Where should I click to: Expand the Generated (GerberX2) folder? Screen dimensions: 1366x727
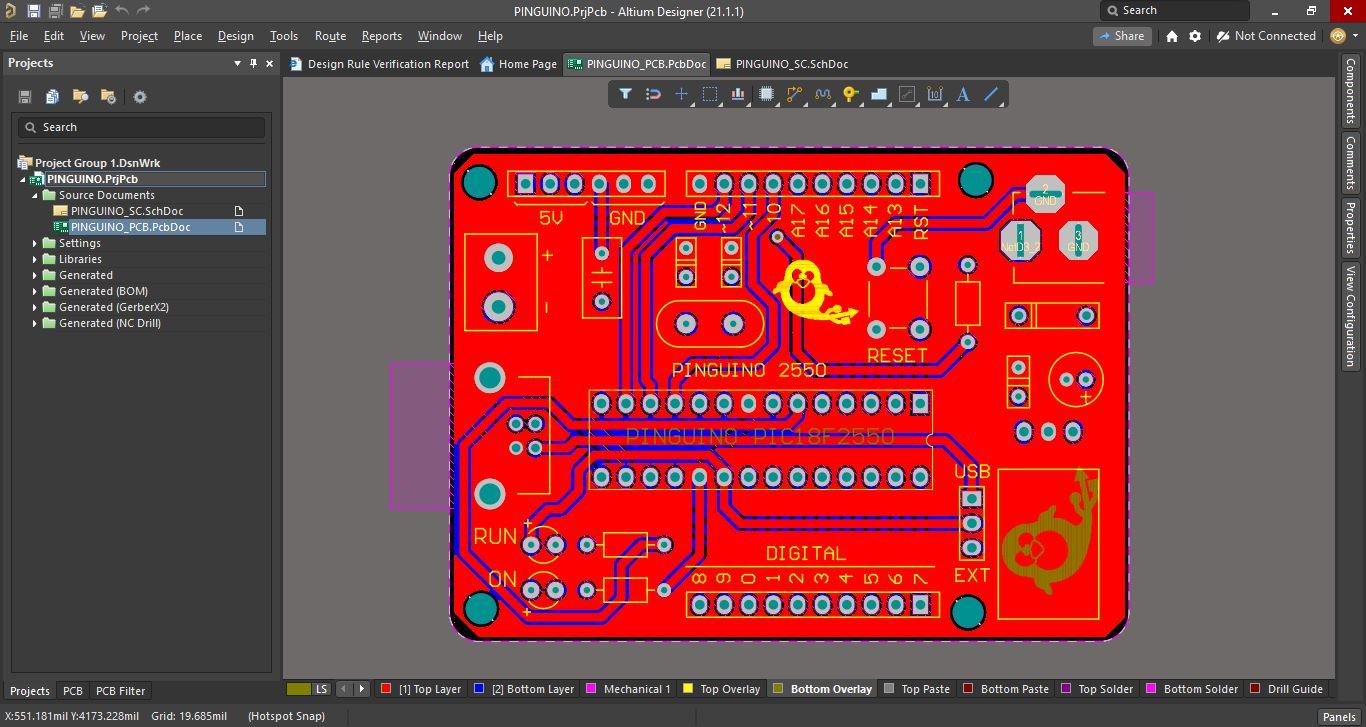35,307
